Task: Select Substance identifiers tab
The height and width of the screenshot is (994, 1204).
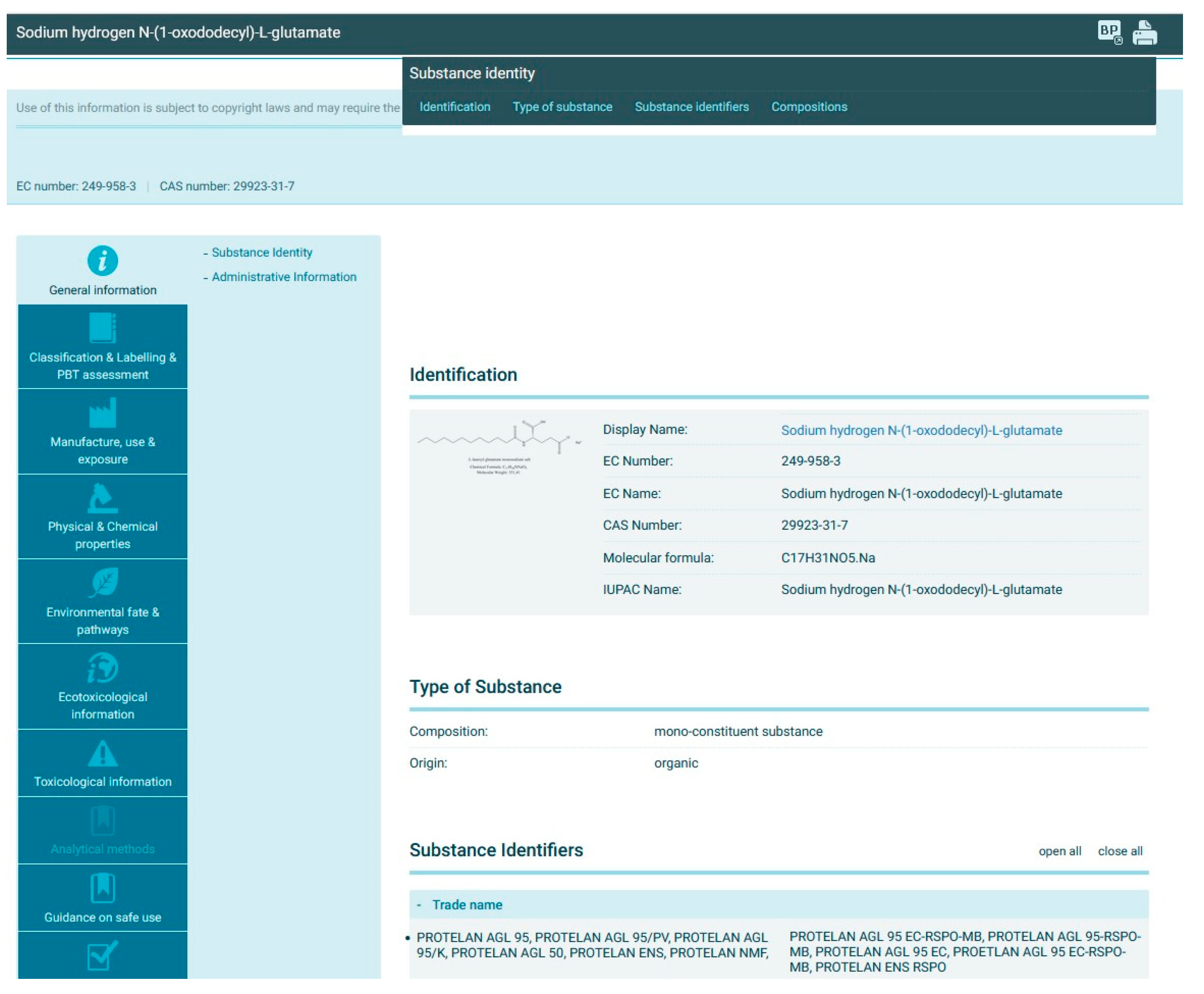Action: (691, 107)
